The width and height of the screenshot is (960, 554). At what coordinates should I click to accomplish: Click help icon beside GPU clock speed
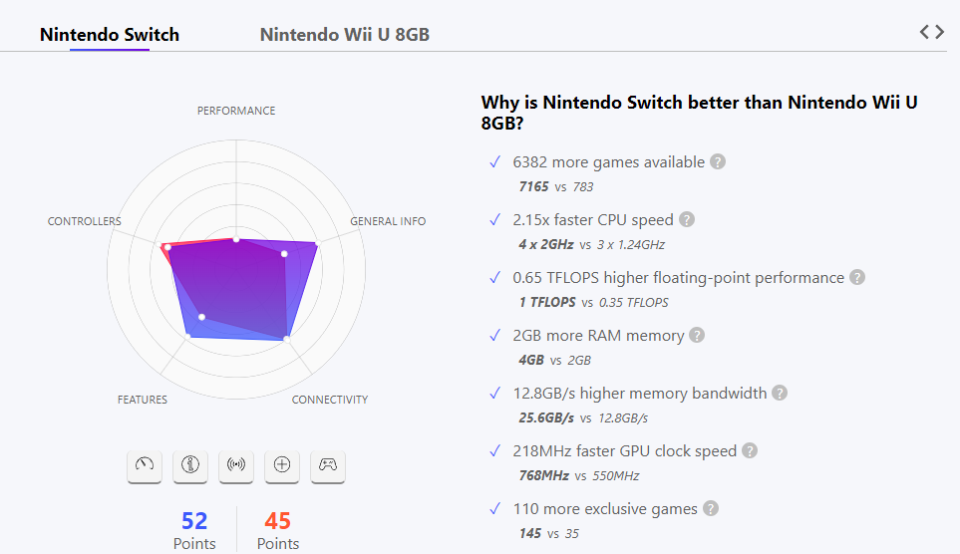point(749,452)
